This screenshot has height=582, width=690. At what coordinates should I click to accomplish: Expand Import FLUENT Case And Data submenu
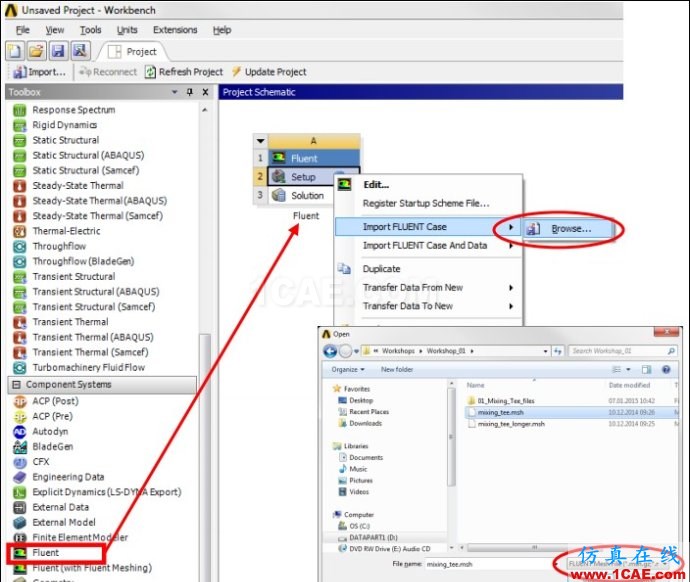point(427,245)
